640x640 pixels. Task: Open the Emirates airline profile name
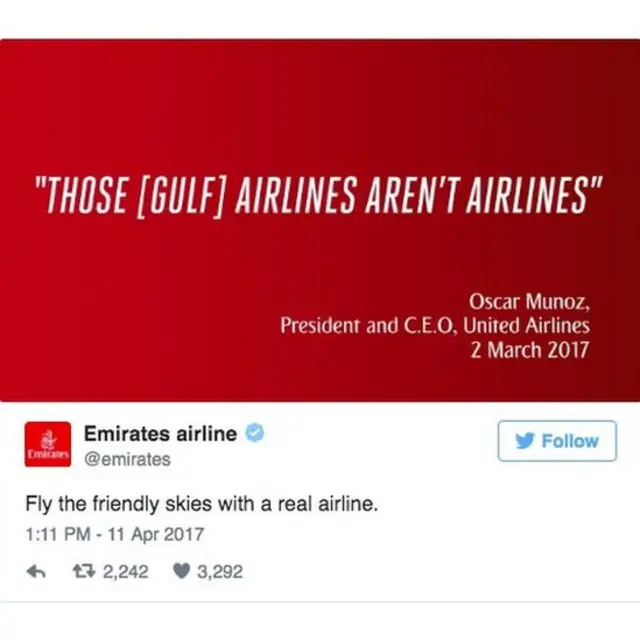click(x=160, y=434)
